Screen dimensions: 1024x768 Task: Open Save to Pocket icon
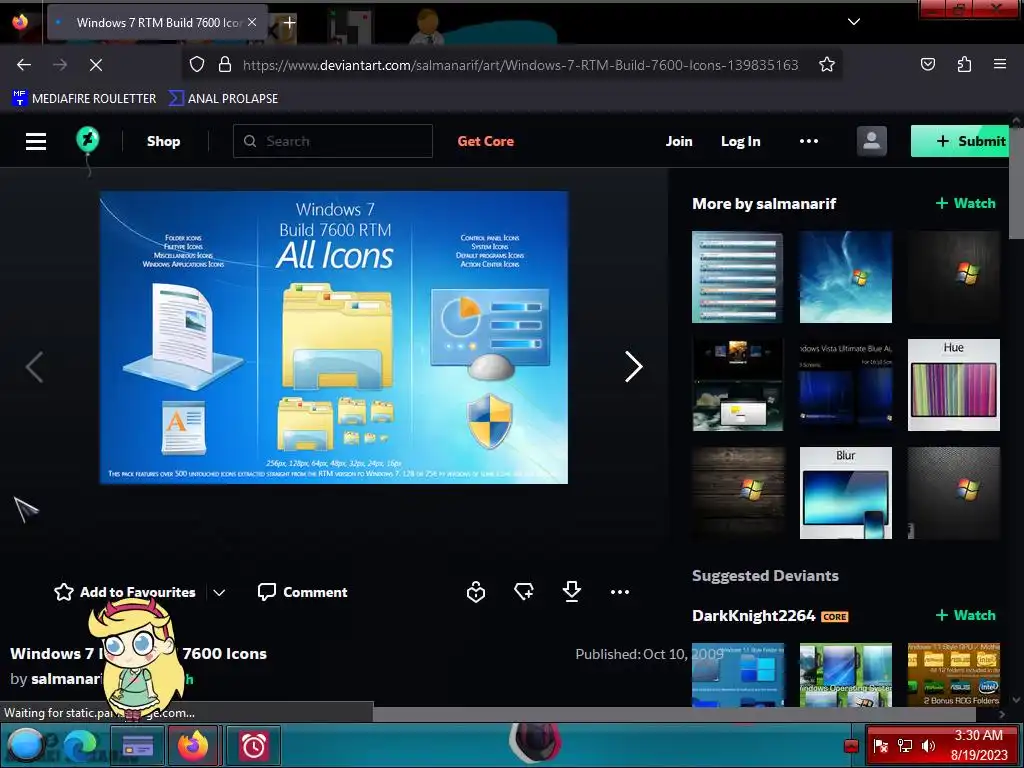(927, 65)
